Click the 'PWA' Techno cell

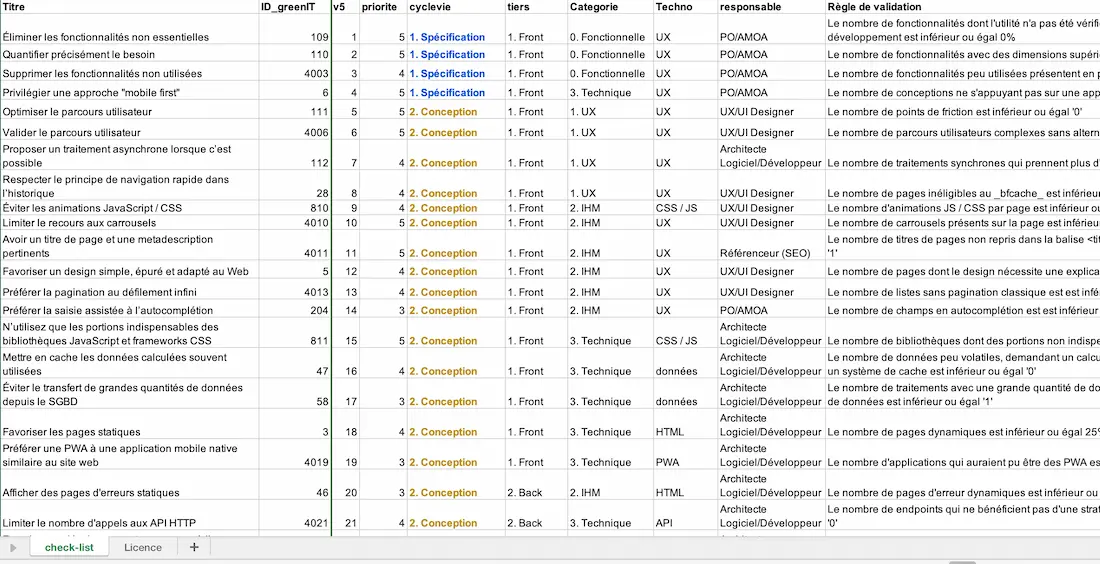686,455
